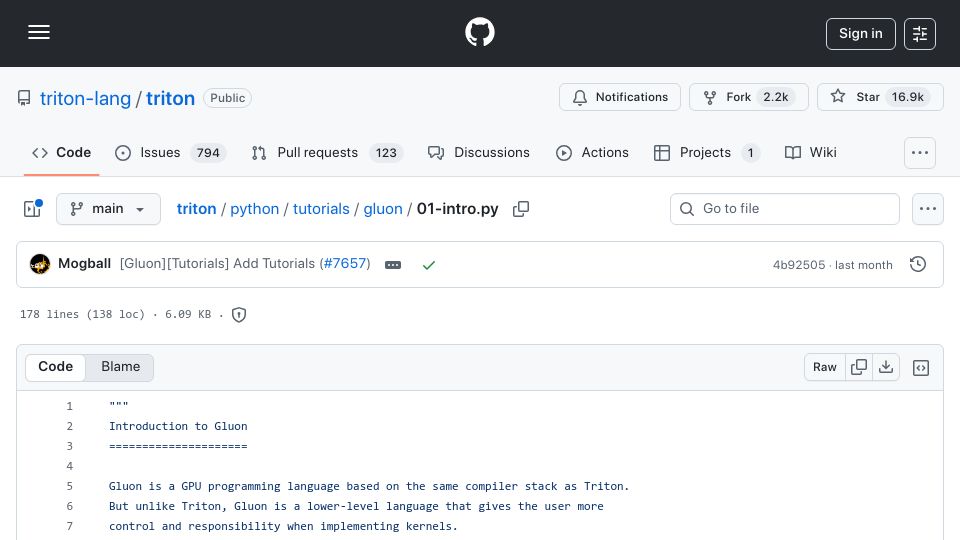The height and width of the screenshot is (540, 960).
Task: Expand the commit message details ellipsis
Action: [393, 265]
